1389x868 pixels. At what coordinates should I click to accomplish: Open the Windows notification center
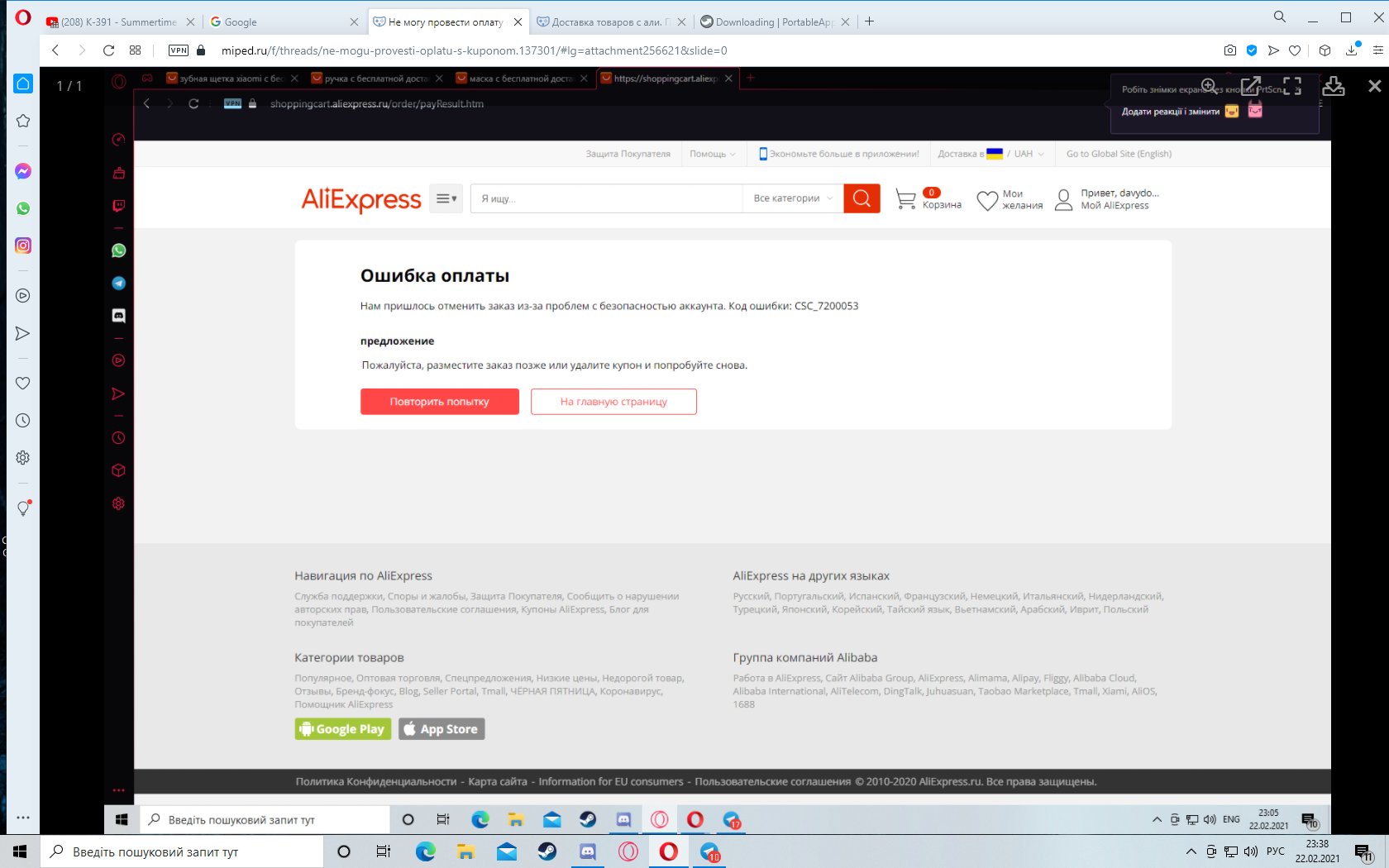(x=1364, y=851)
